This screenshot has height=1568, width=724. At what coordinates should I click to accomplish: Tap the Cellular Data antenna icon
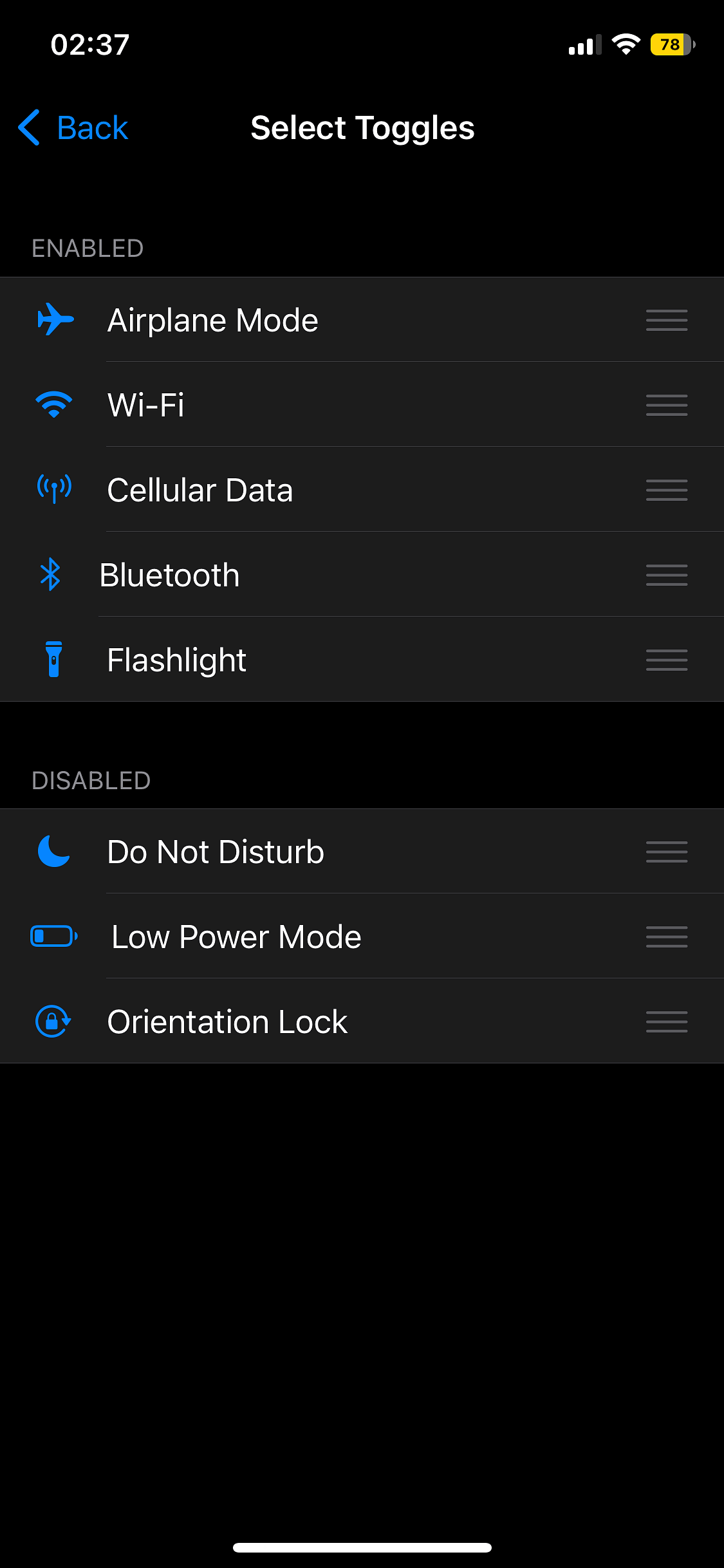pyautogui.click(x=54, y=489)
